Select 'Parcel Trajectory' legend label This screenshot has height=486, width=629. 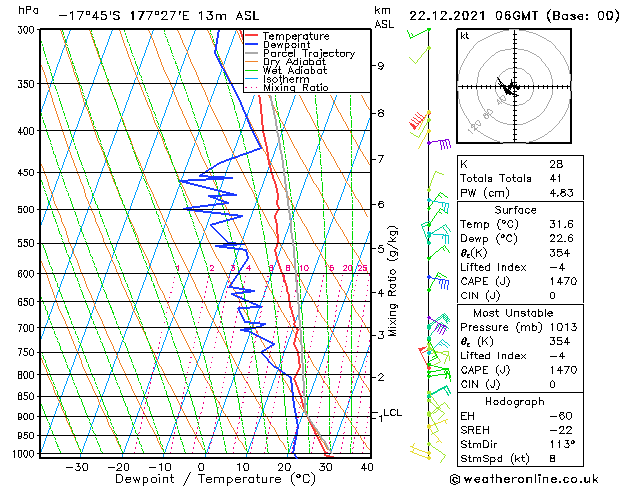pos(309,53)
